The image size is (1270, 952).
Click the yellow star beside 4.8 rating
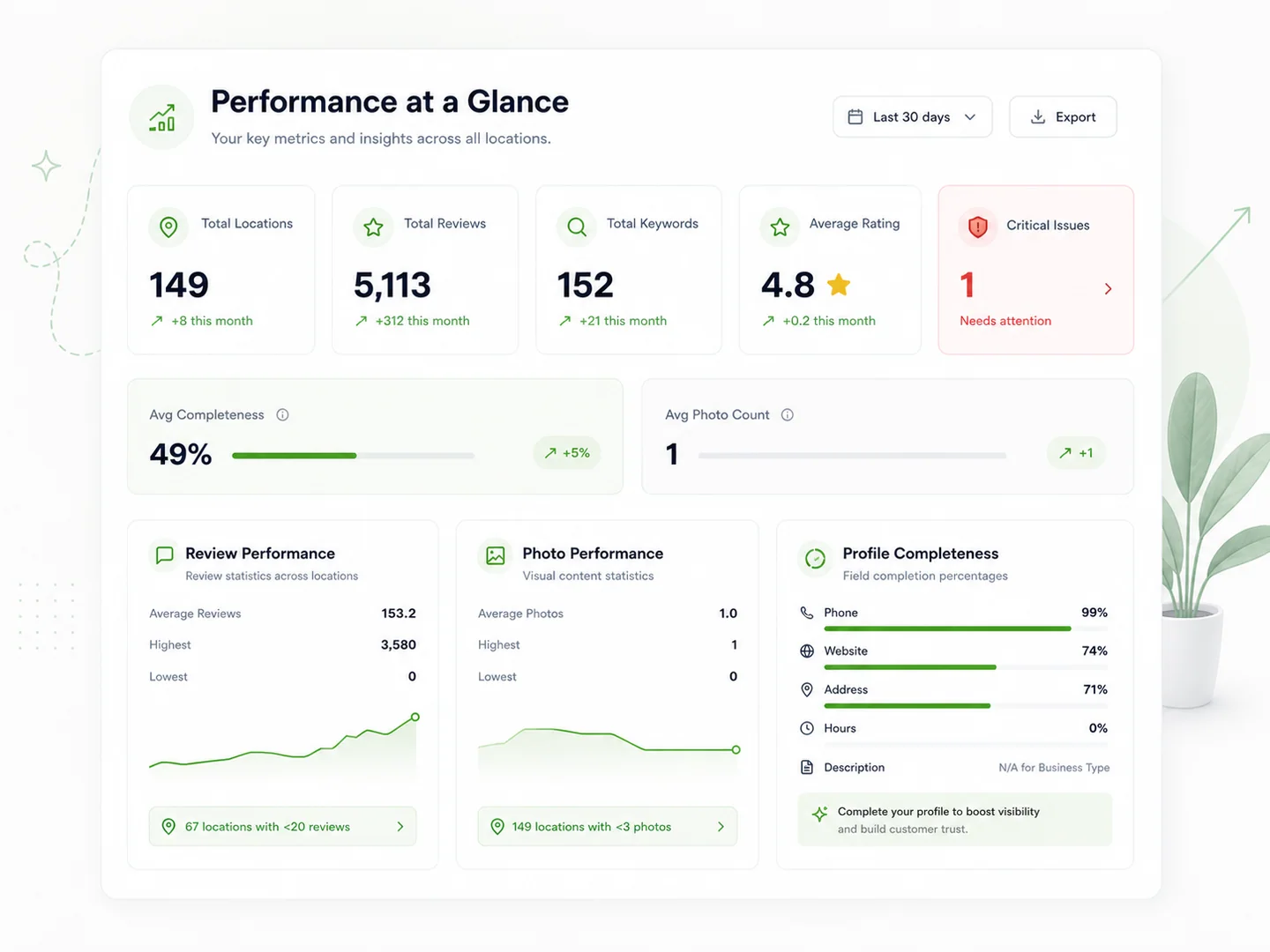click(839, 284)
